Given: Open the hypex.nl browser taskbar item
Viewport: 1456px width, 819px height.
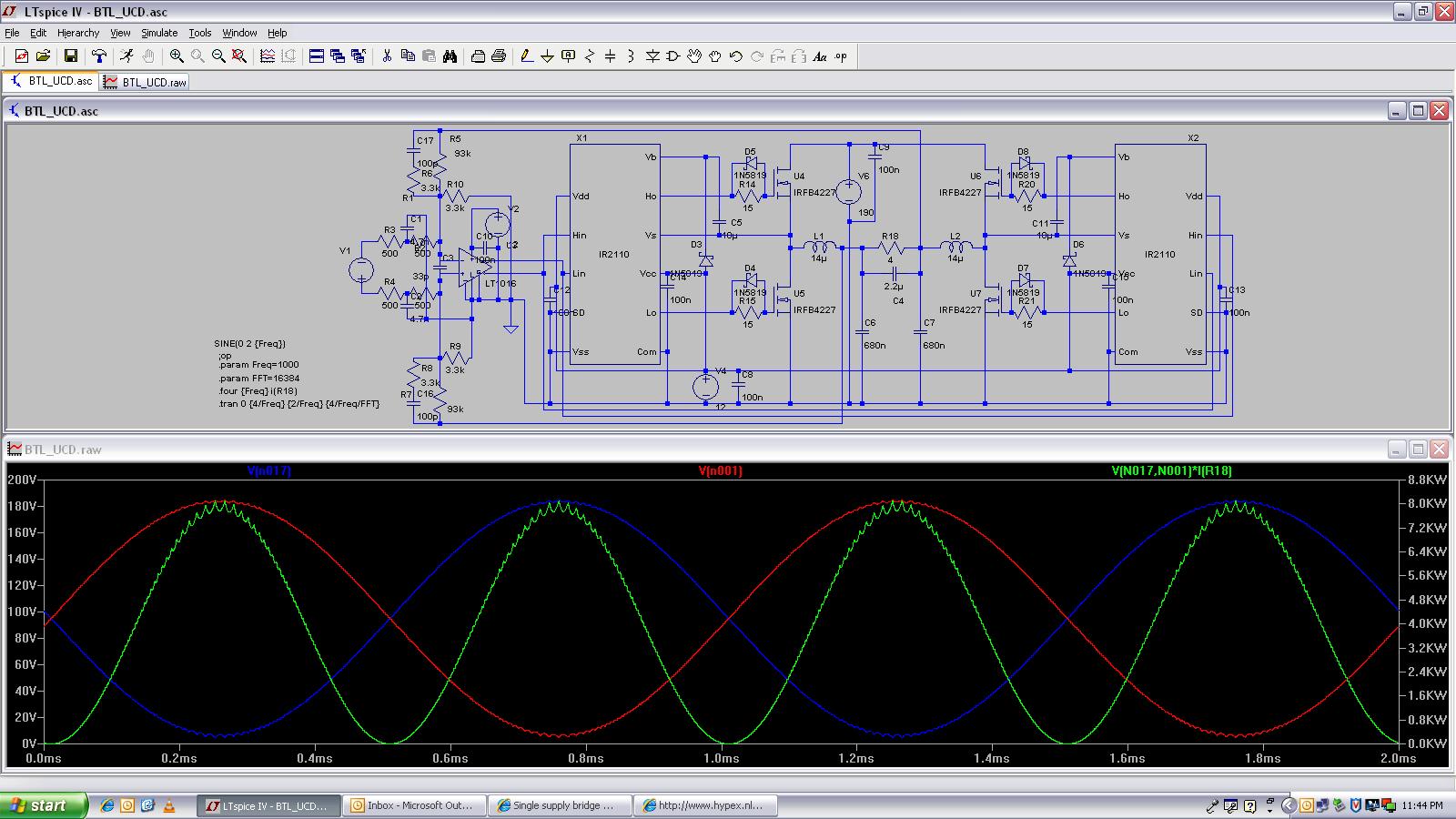Looking at the screenshot, I should tap(705, 805).
